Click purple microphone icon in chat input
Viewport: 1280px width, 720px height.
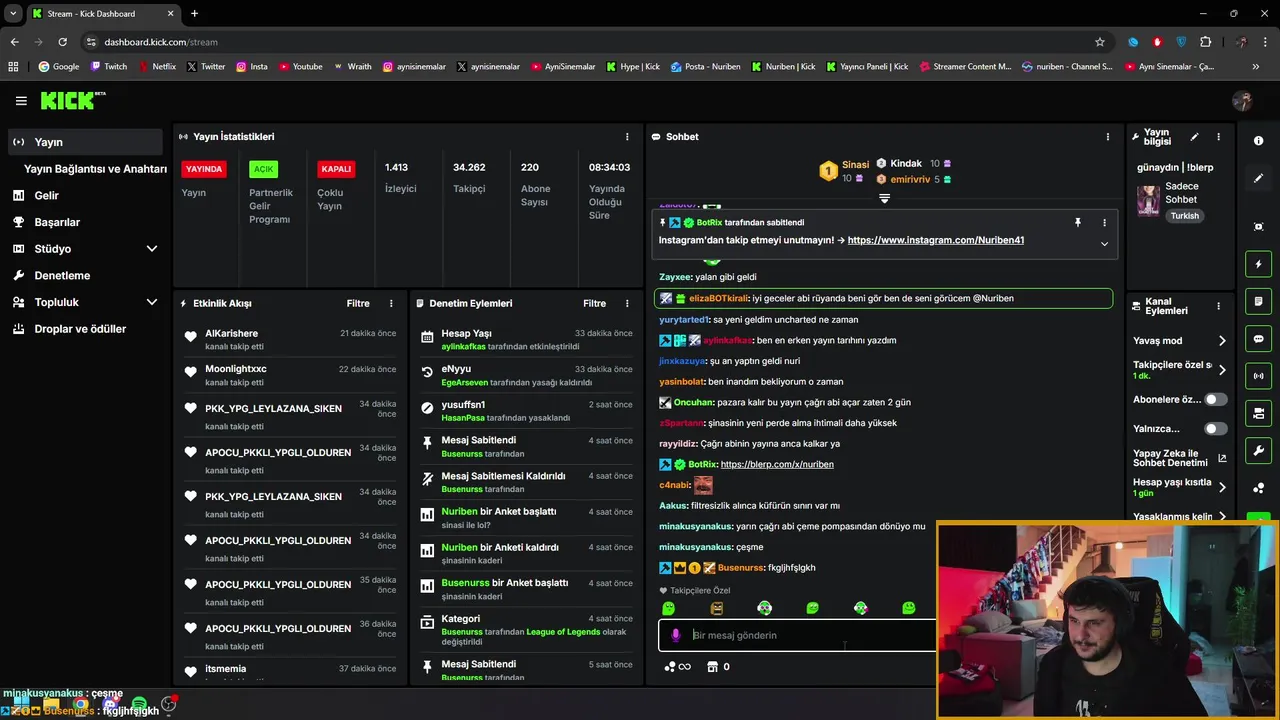tap(676, 635)
